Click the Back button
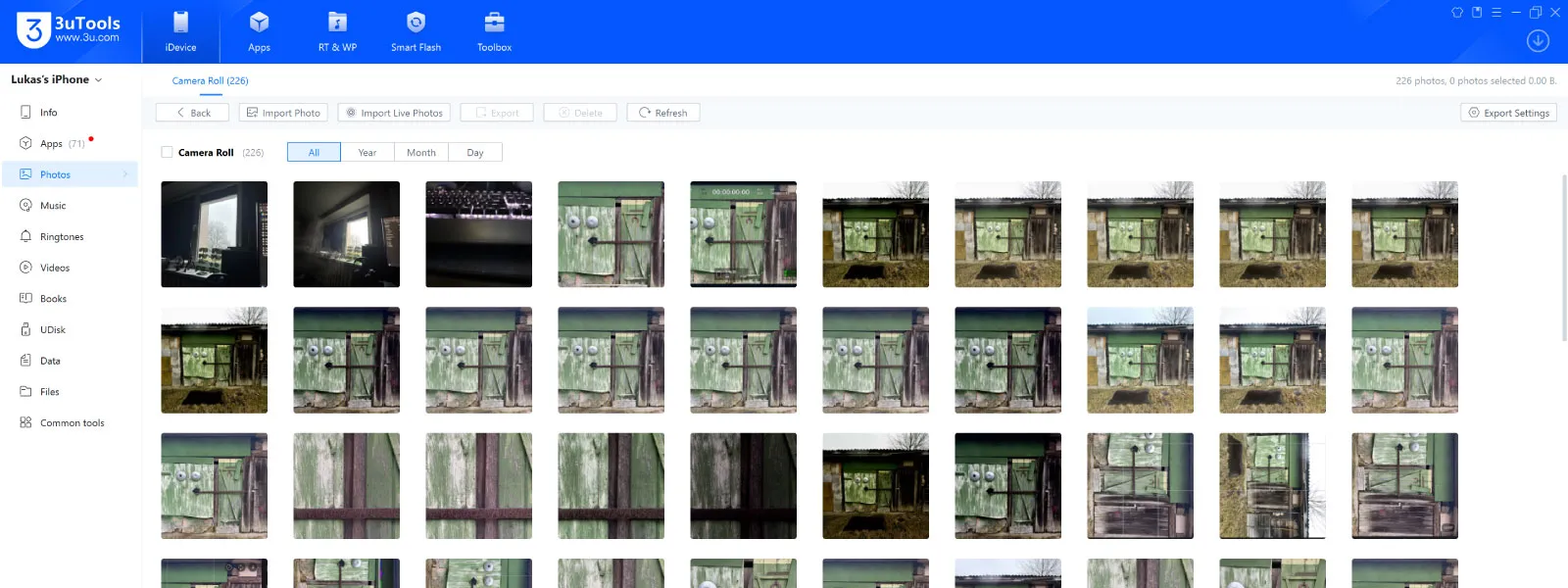 point(192,113)
